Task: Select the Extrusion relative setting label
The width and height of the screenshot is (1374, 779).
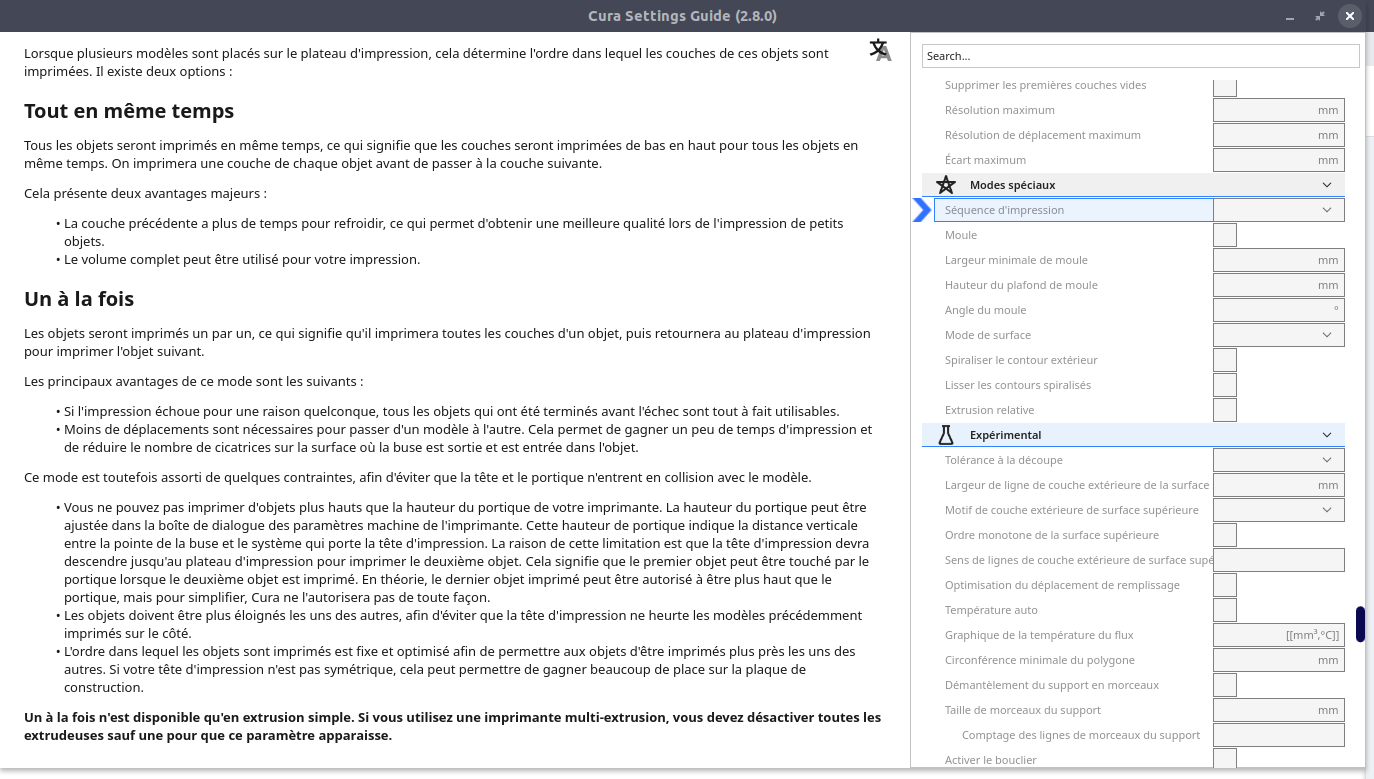Action: coord(990,410)
